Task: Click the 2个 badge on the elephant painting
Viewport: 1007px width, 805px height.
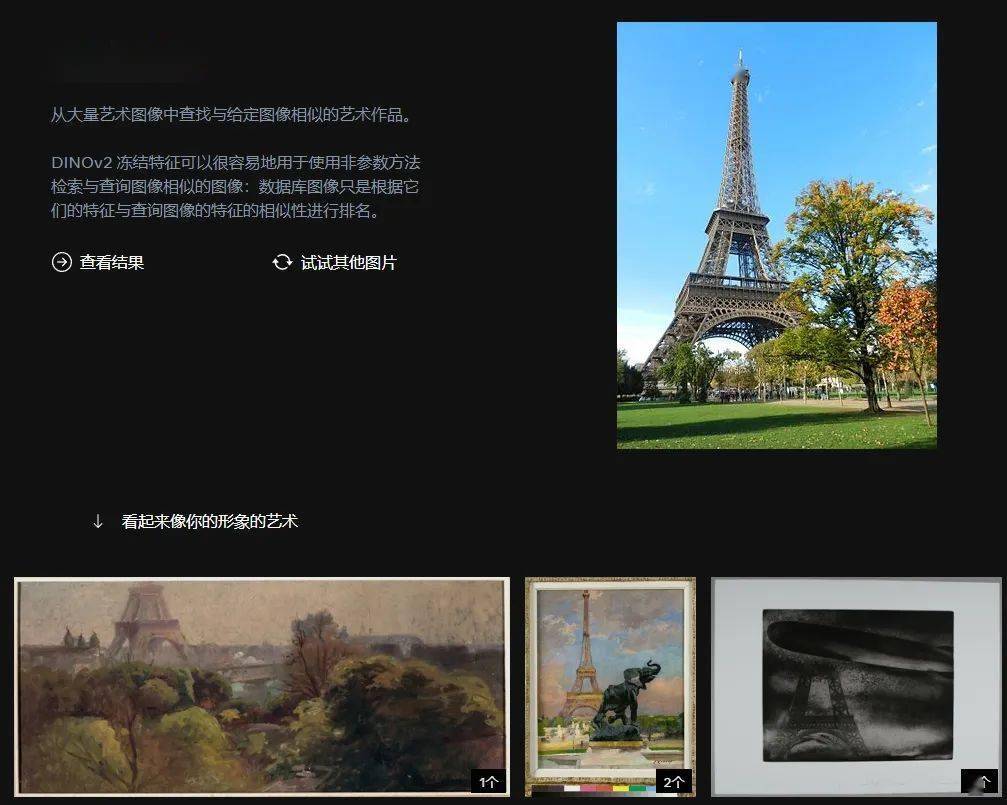Action: pos(673,781)
